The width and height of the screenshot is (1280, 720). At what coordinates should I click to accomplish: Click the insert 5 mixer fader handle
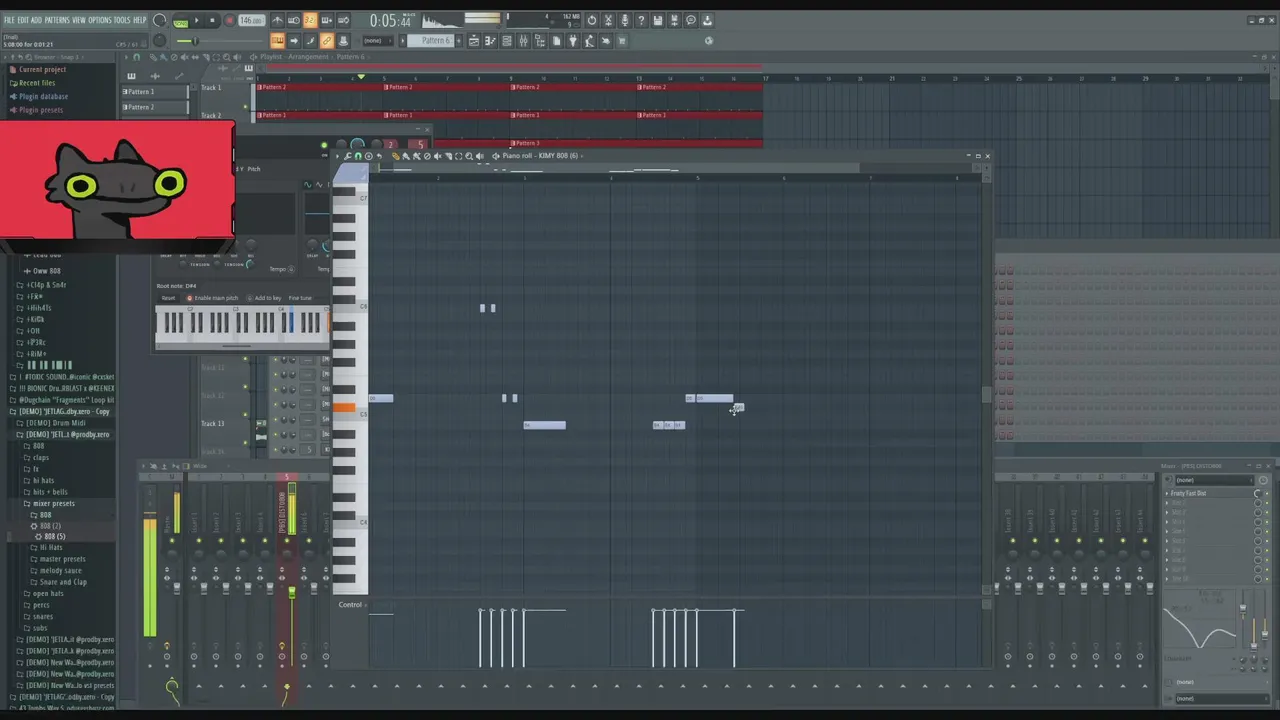tap(291, 592)
